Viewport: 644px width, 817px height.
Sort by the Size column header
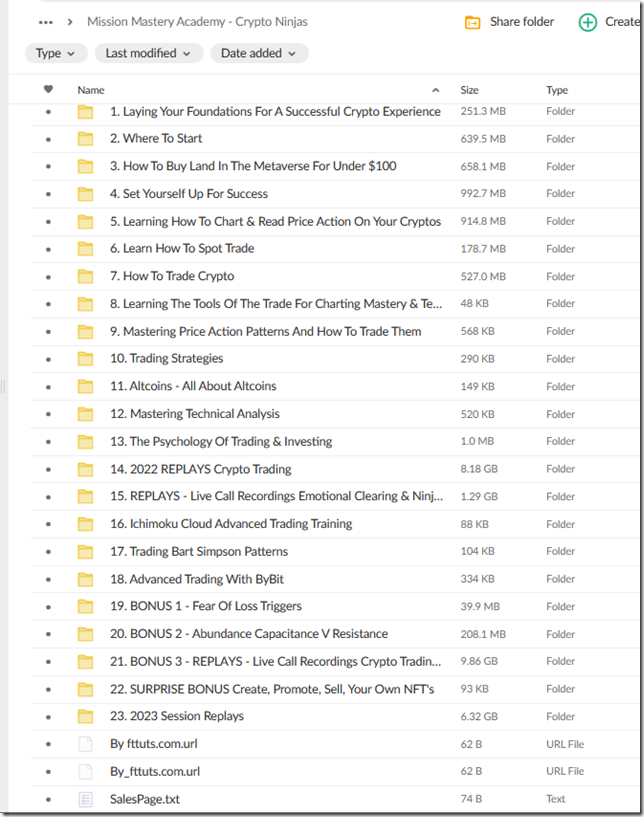[469, 90]
